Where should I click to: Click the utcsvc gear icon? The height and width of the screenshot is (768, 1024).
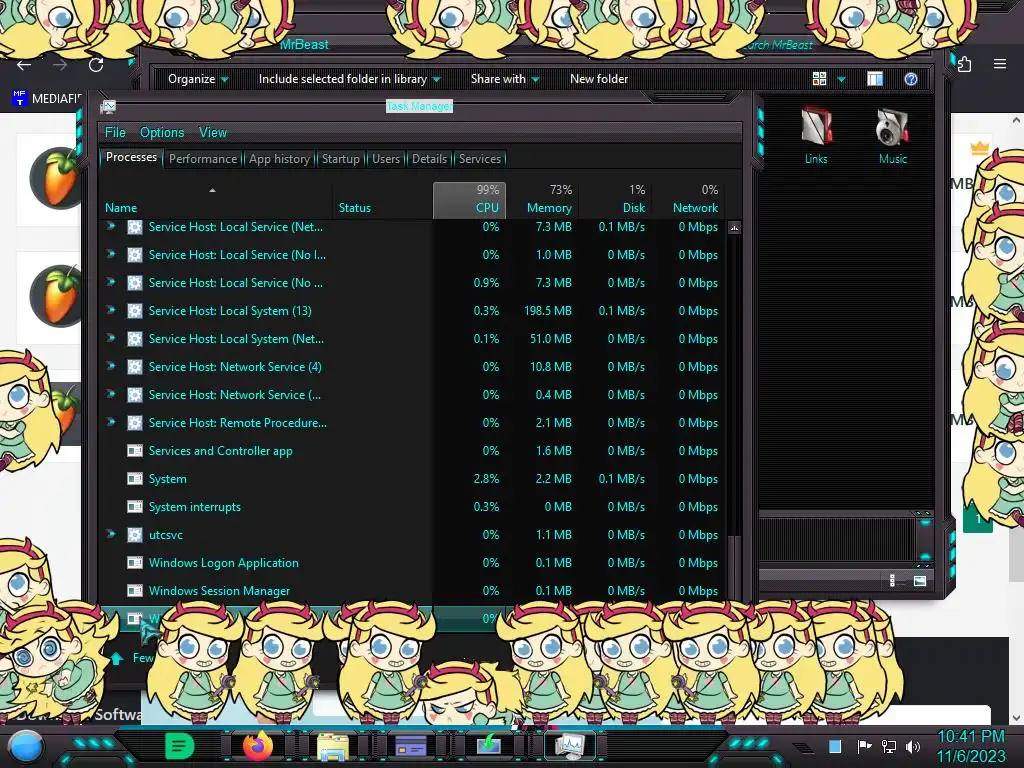pos(135,535)
